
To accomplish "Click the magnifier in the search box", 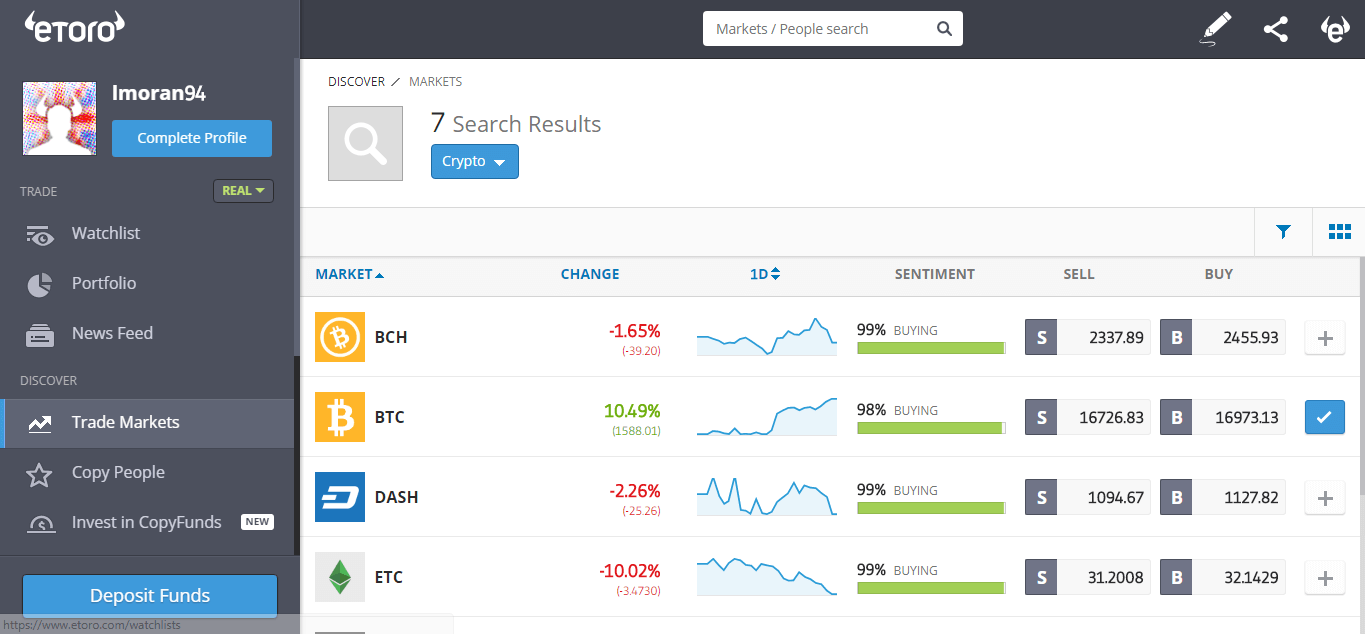I will (x=944, y=29).
